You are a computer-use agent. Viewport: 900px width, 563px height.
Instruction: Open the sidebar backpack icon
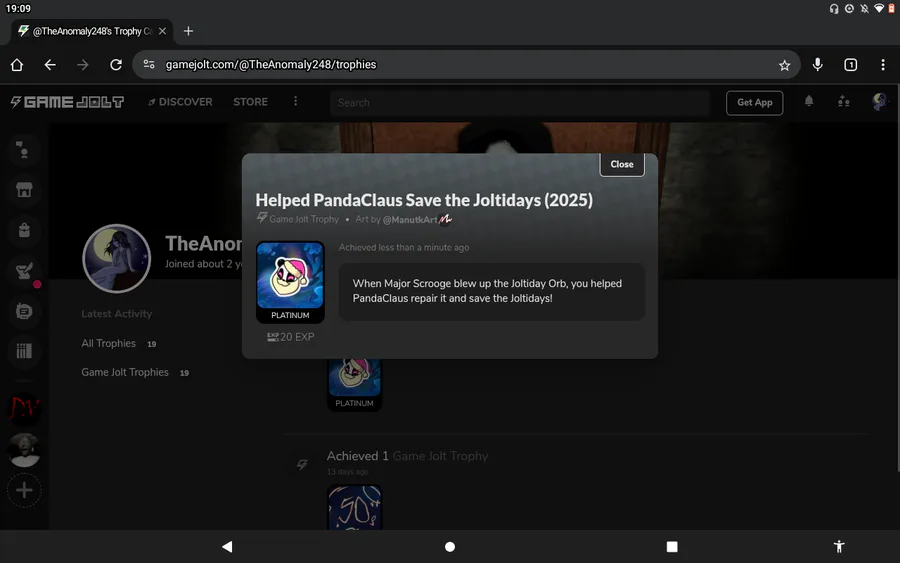click(x=24, y=230)
